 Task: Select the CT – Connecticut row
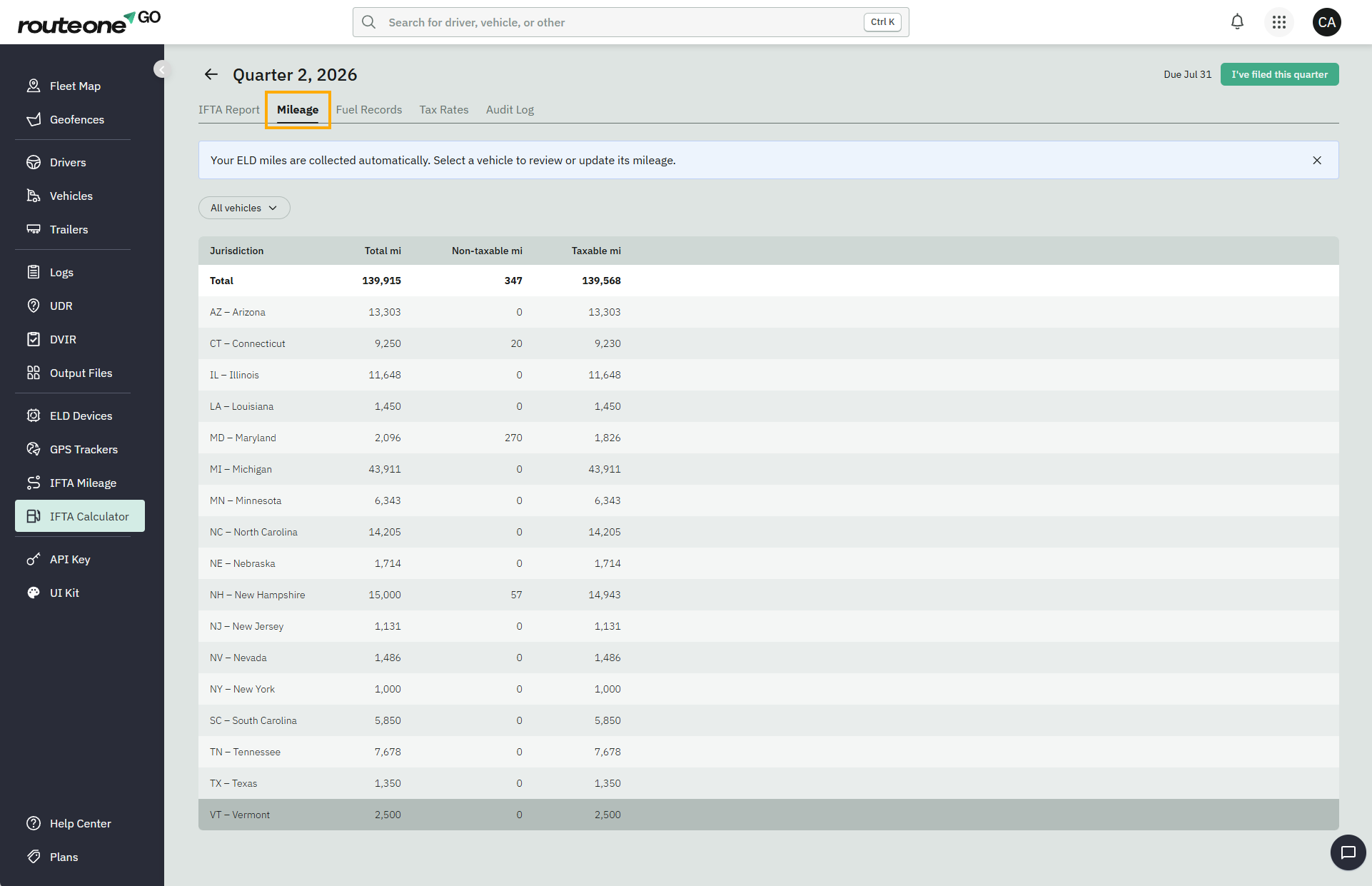click(x=769, y=343)
